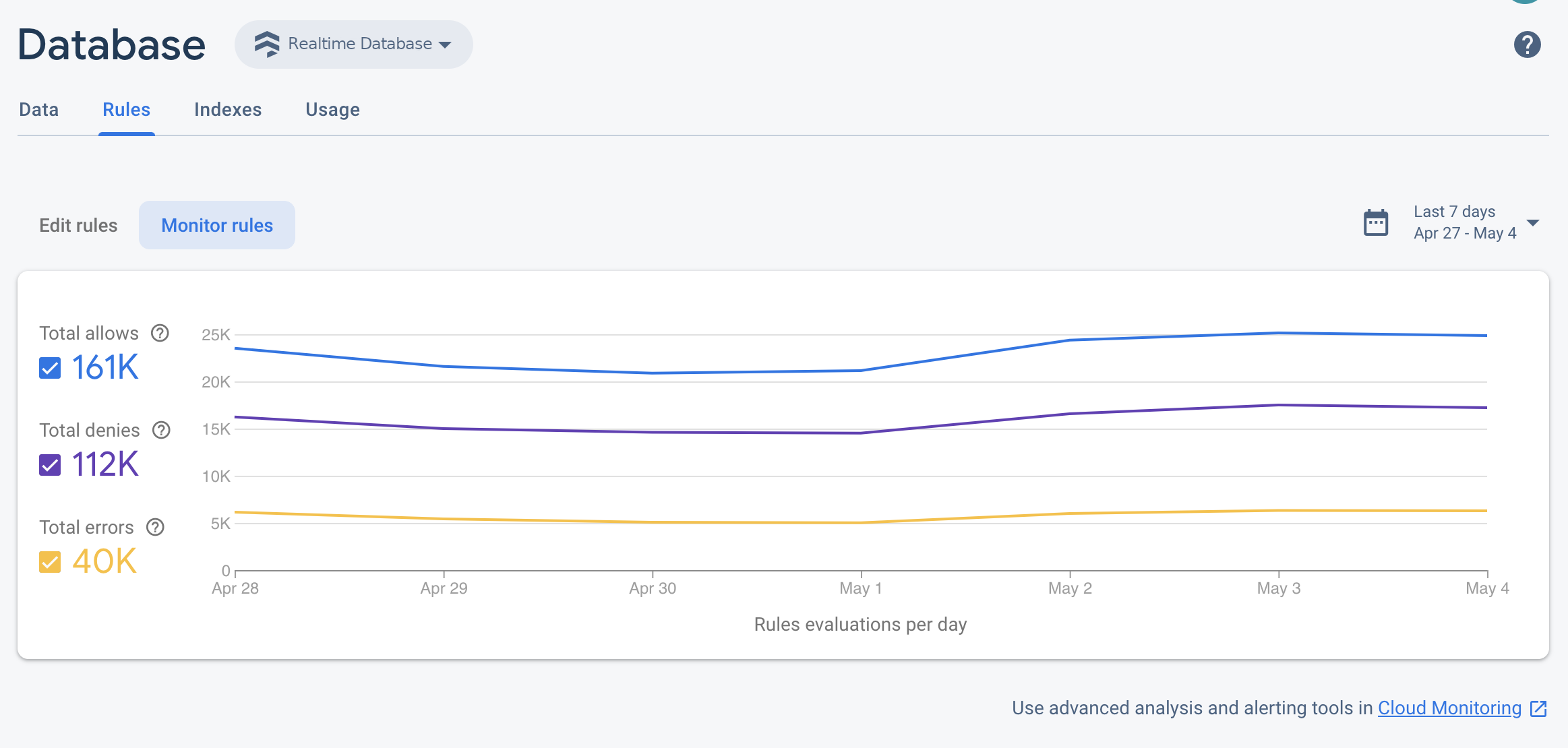Viewport: 1568px width, 748px height.
Task: Select the Monitor rules button
Action: click(x=217, y=225)
